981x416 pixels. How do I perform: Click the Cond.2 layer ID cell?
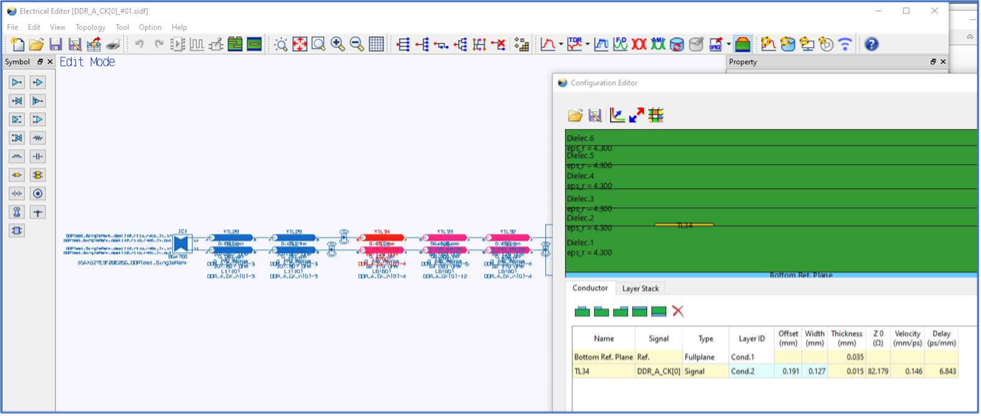pyautogui.click(x=751, y=371)
